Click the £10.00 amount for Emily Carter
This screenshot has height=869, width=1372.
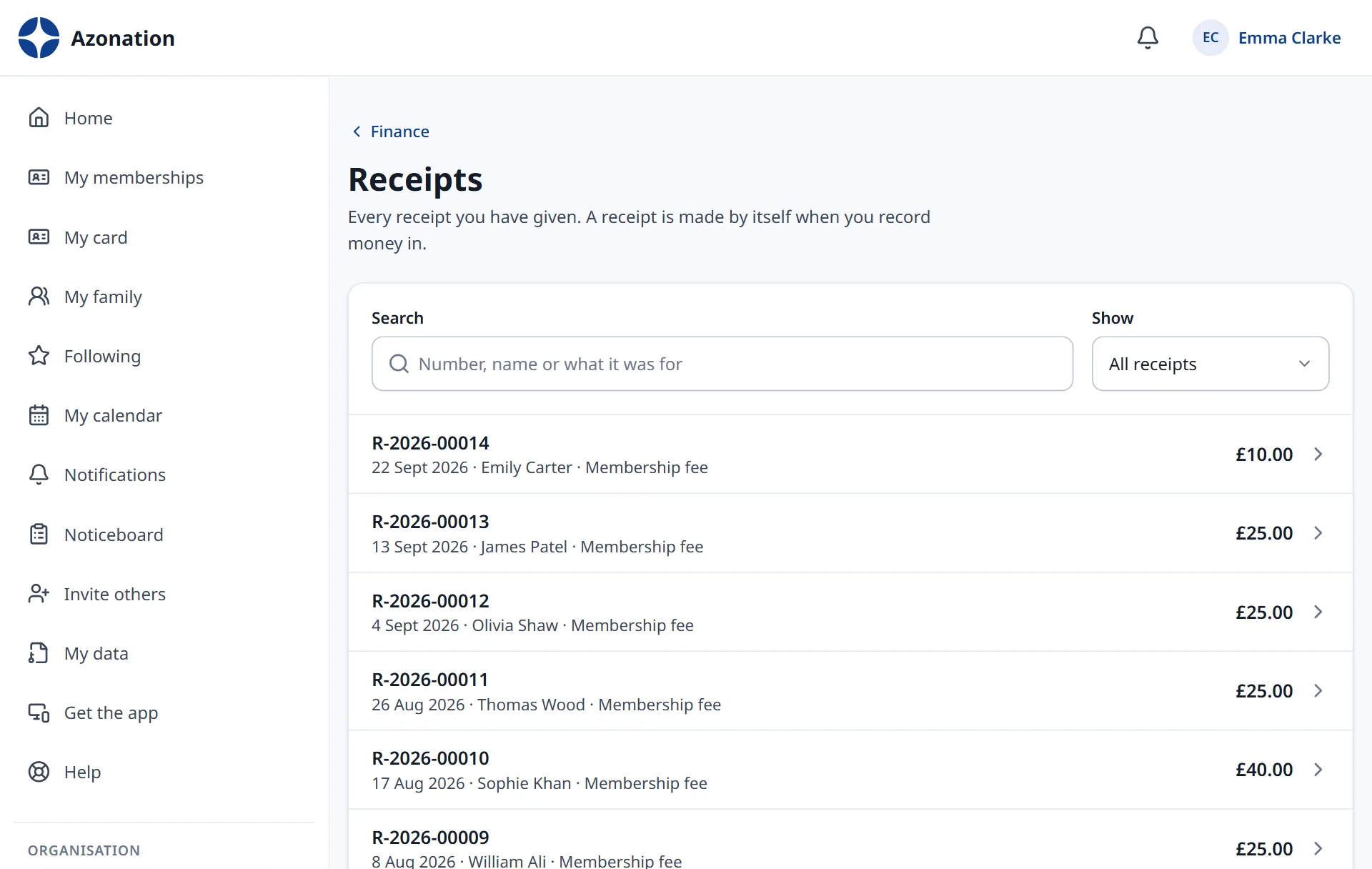pyautogui.click(x=1264, y=455)
